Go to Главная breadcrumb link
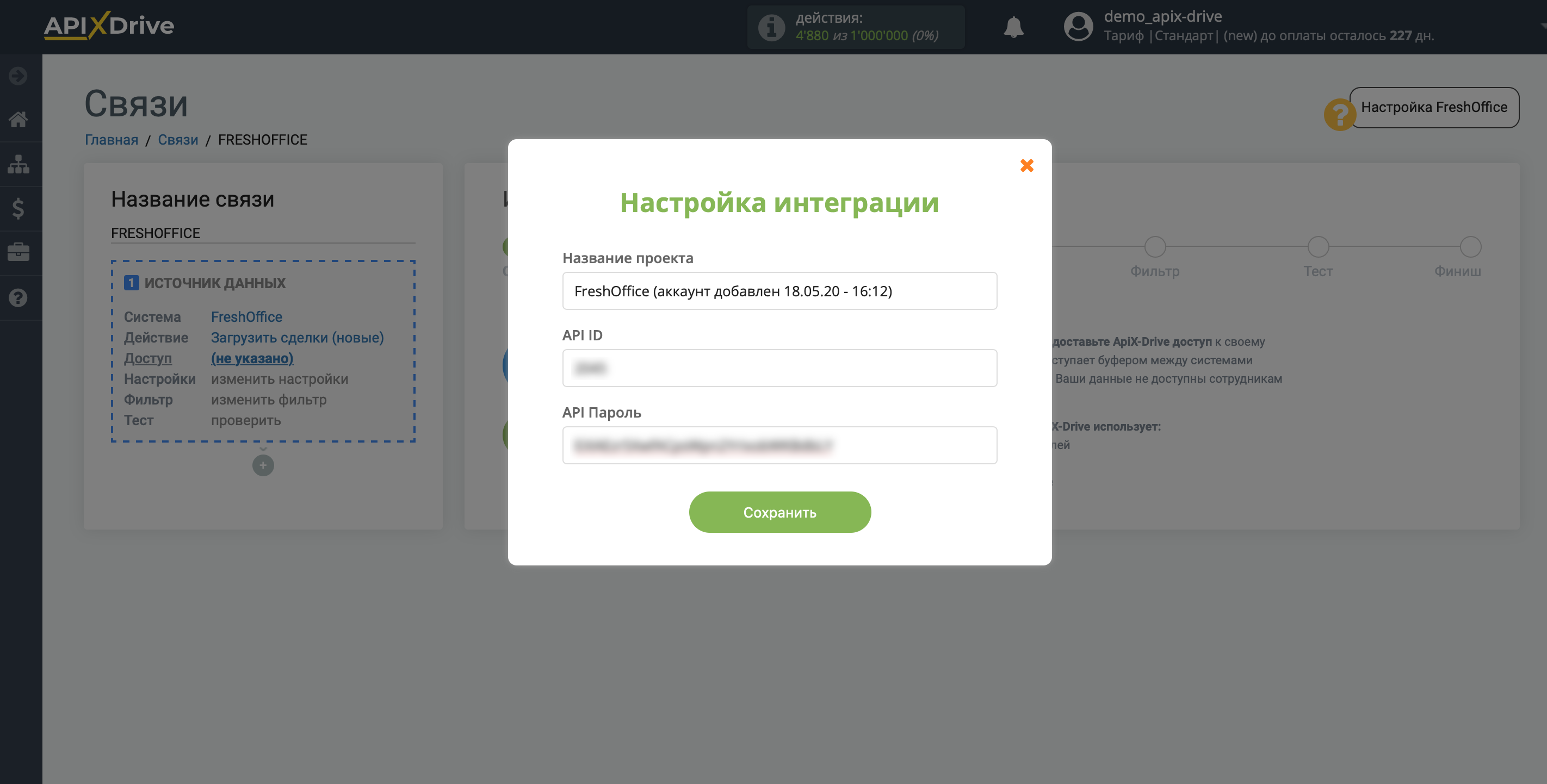Image resolution: width=1547 pixels, height=784 pixels. point(111,140)
